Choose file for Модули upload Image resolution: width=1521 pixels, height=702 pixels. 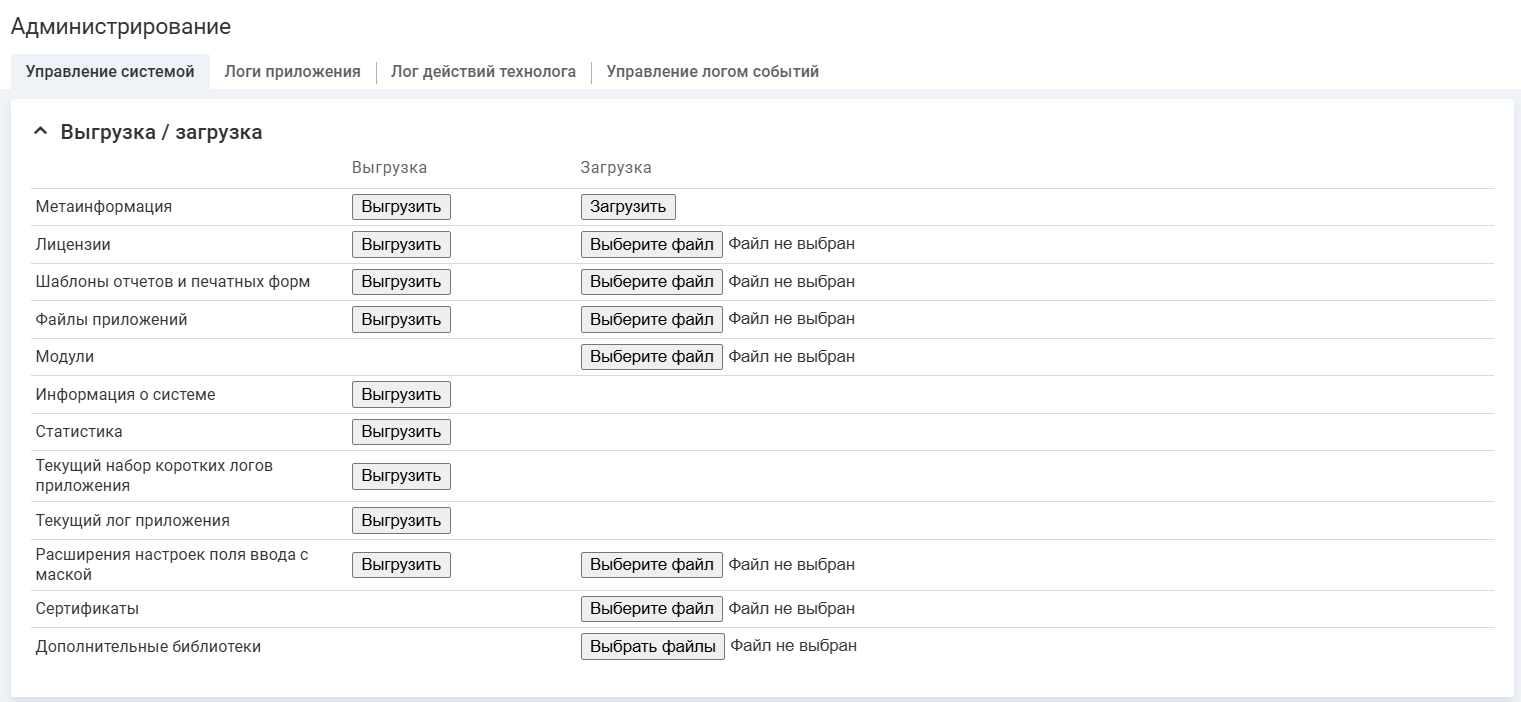651,357
